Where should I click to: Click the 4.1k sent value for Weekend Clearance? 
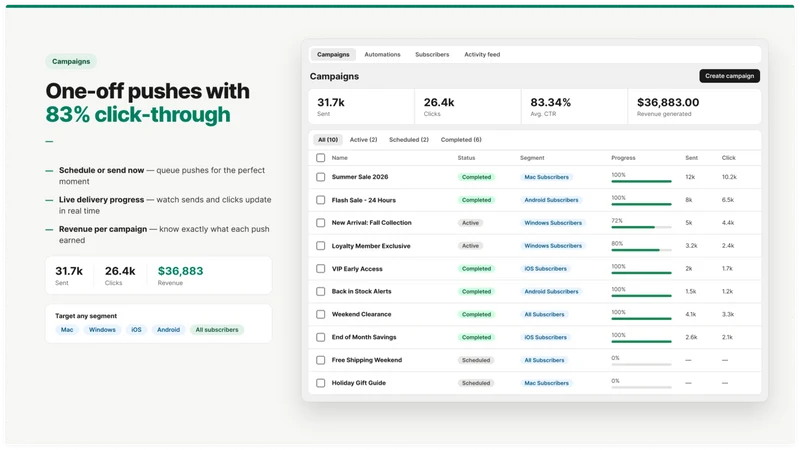coord(690,314)
